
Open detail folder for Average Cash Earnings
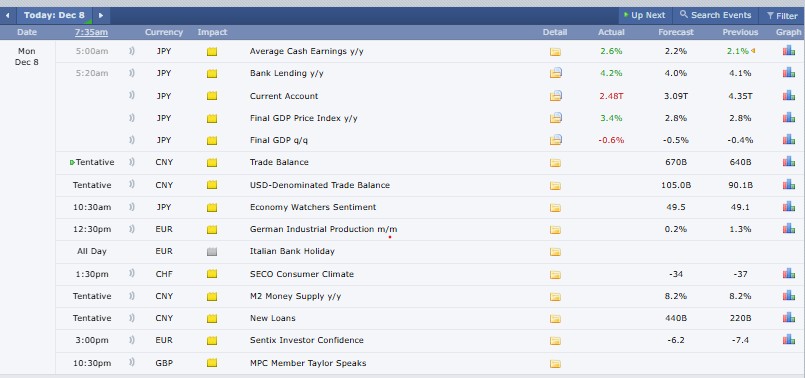[555, 51]
